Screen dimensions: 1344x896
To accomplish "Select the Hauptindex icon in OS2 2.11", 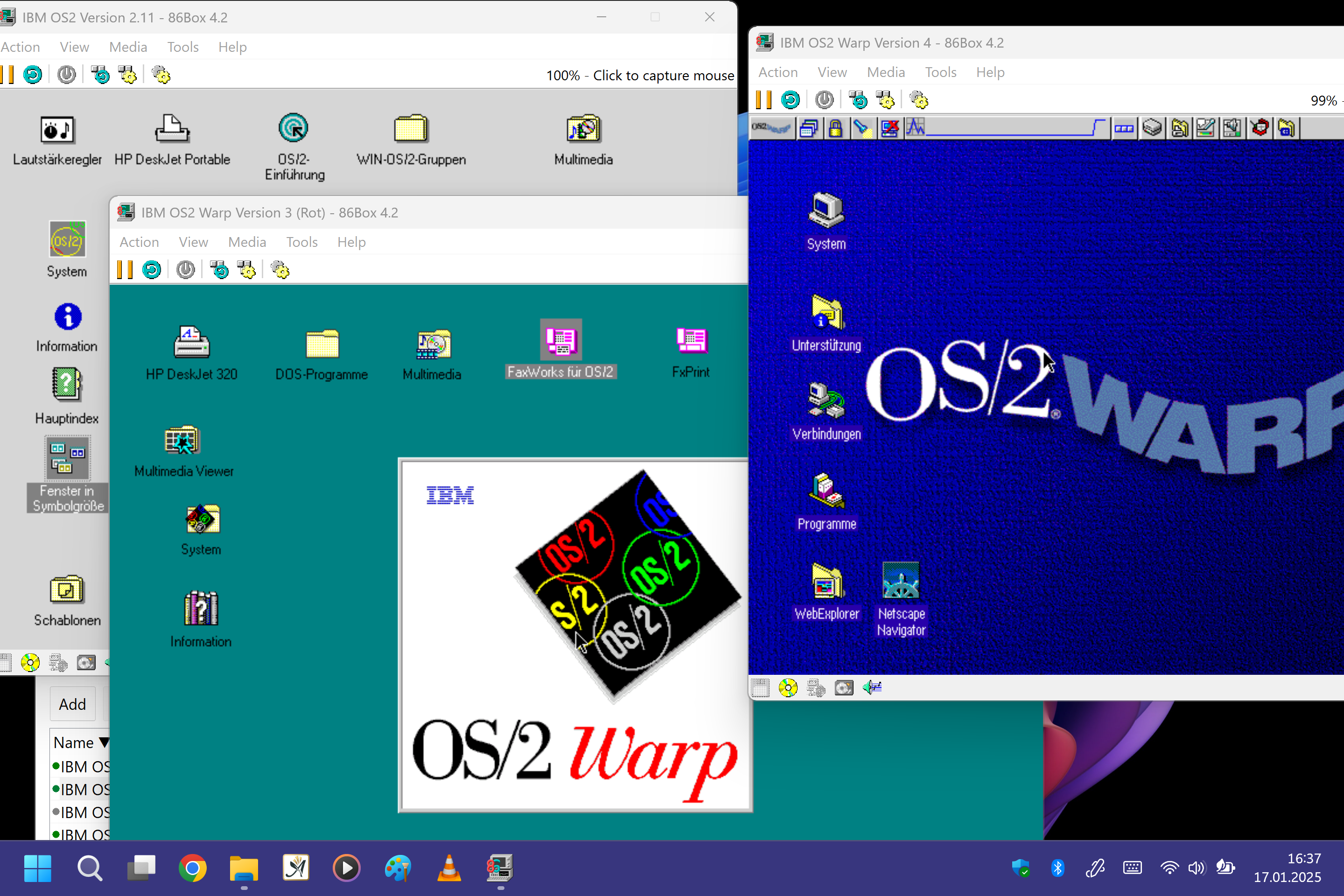I will [x=67, y=396].
